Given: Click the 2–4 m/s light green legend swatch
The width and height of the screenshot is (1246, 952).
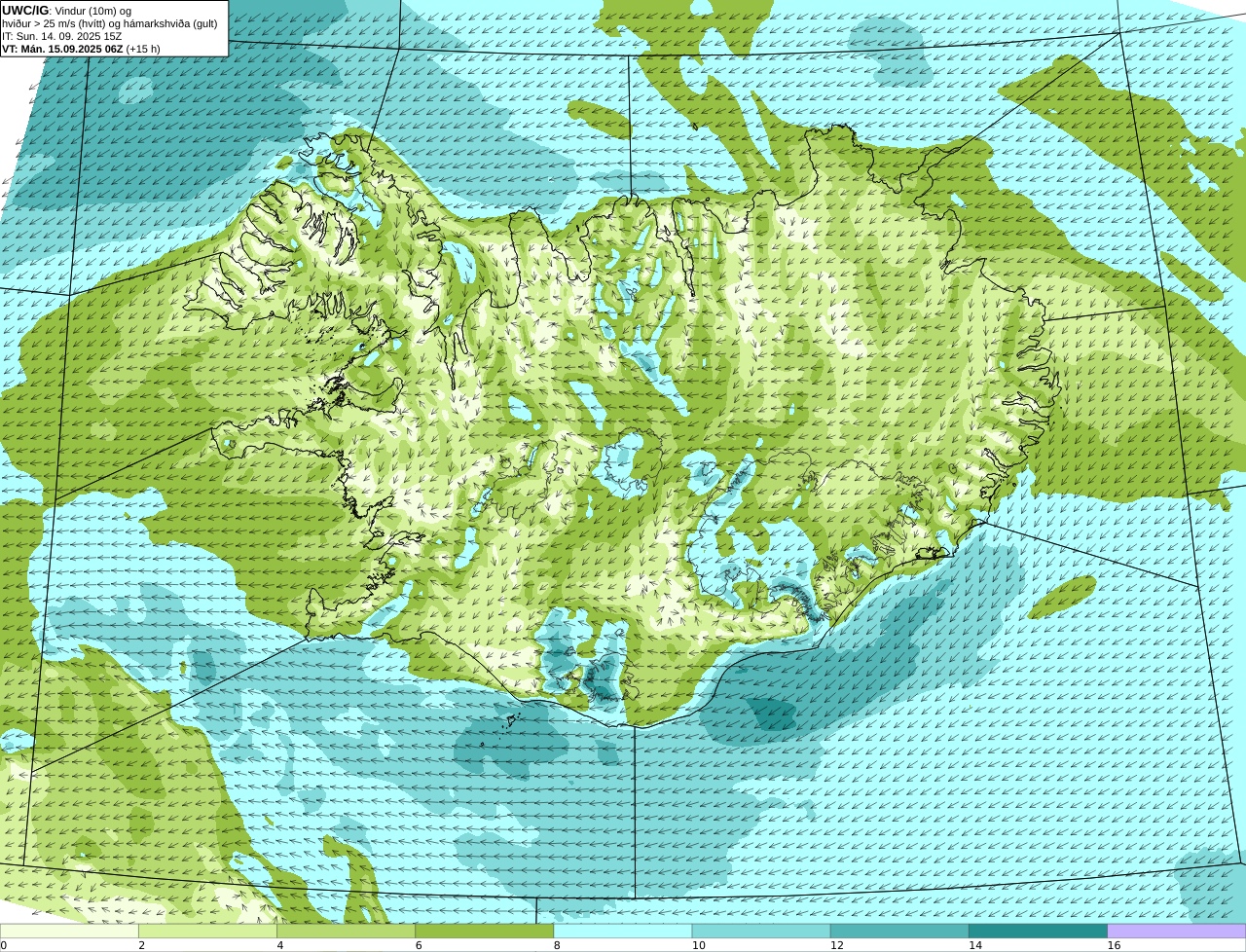Looking at the screenshot, I should pyautogui.click(x=207, y=931).
